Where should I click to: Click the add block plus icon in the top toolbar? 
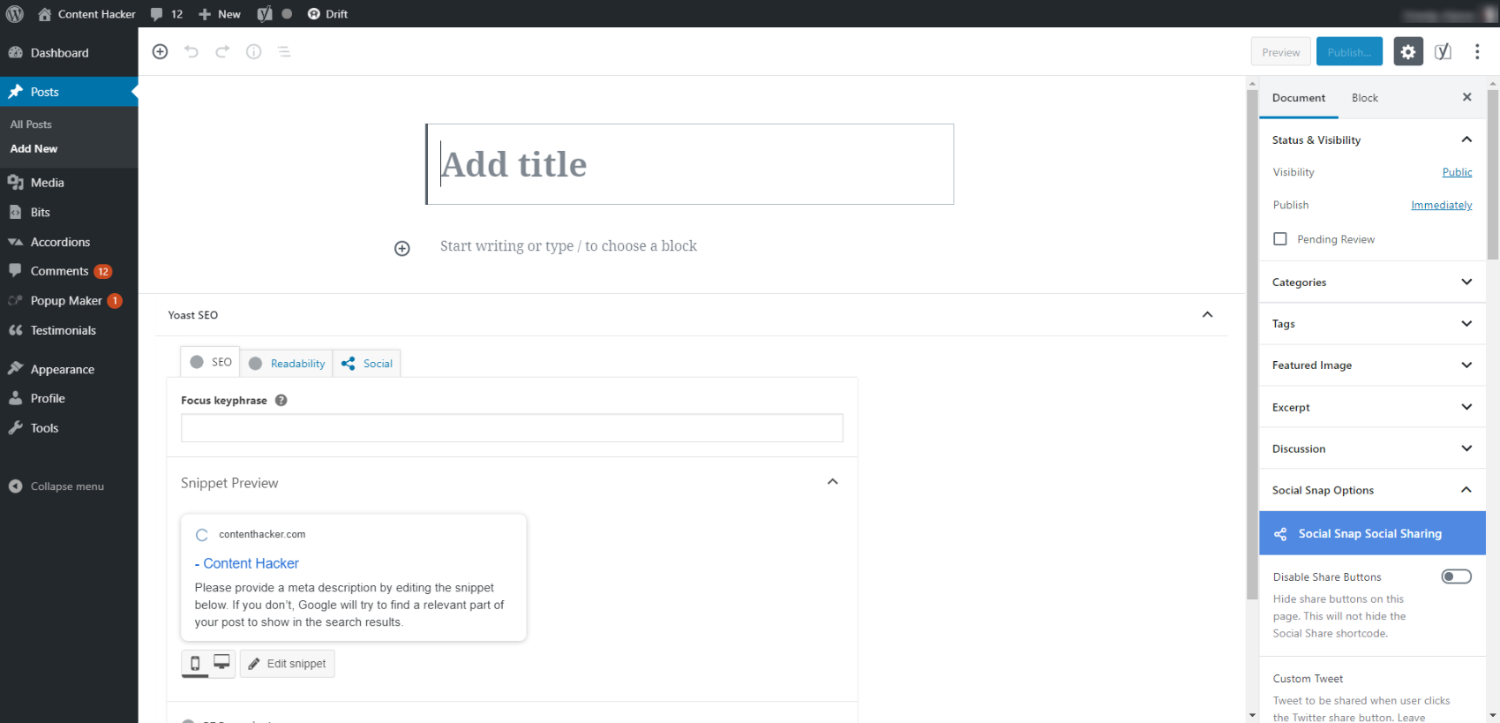(x=160, y=52)
